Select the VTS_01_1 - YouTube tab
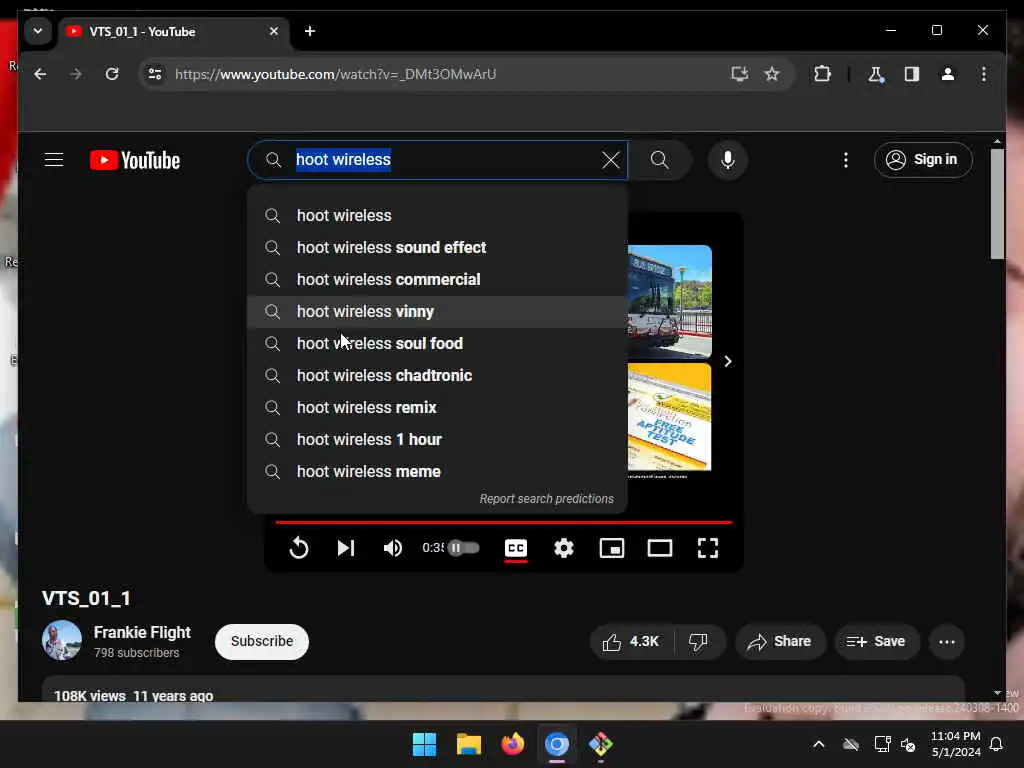1024x768 pixels. [x=174, y=31]
